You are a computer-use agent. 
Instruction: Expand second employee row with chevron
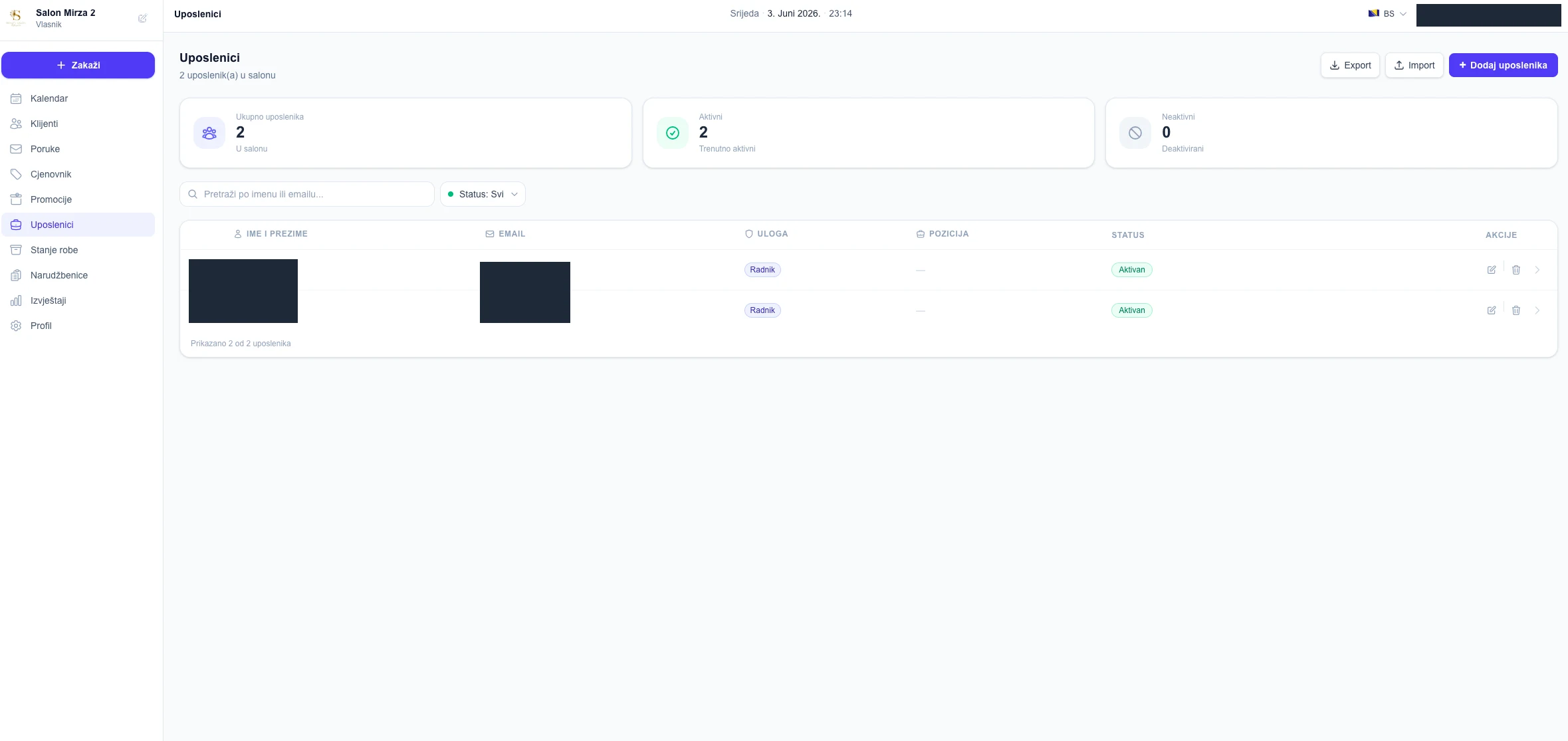(x=1537, y=310)
